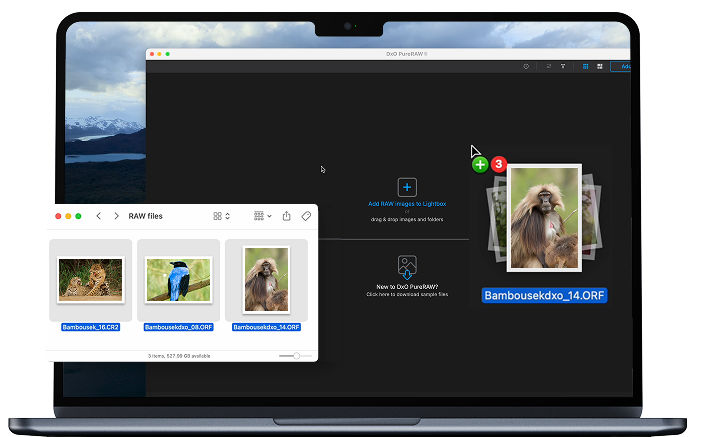
Task: Expand Finder group-by options dropdown
Action: coord(262,216)
